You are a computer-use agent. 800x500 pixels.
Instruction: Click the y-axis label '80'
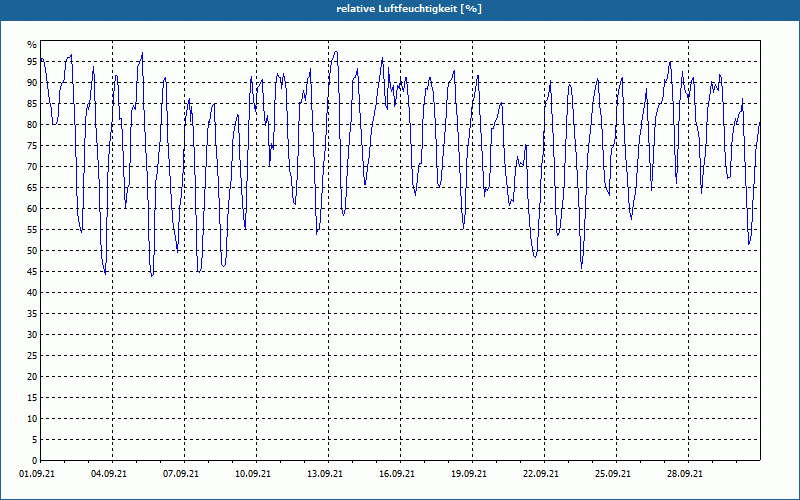[x=32, y=124]
